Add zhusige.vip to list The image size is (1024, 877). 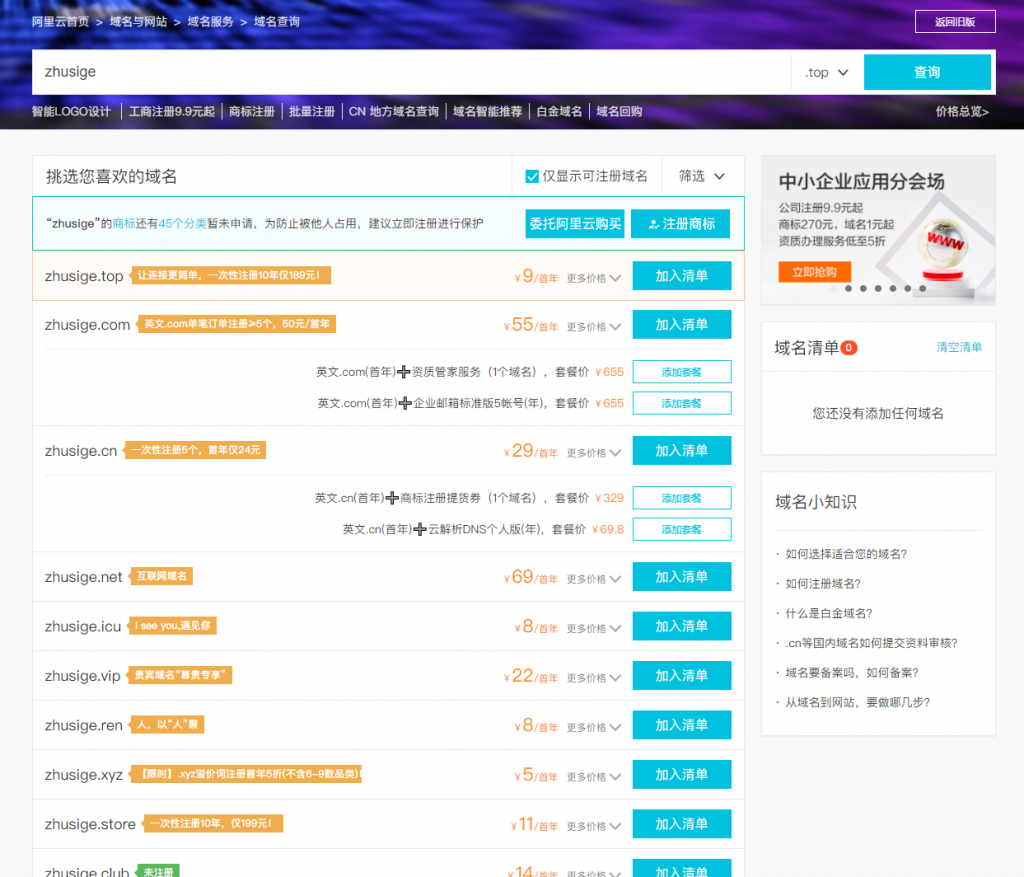(682, 676)
